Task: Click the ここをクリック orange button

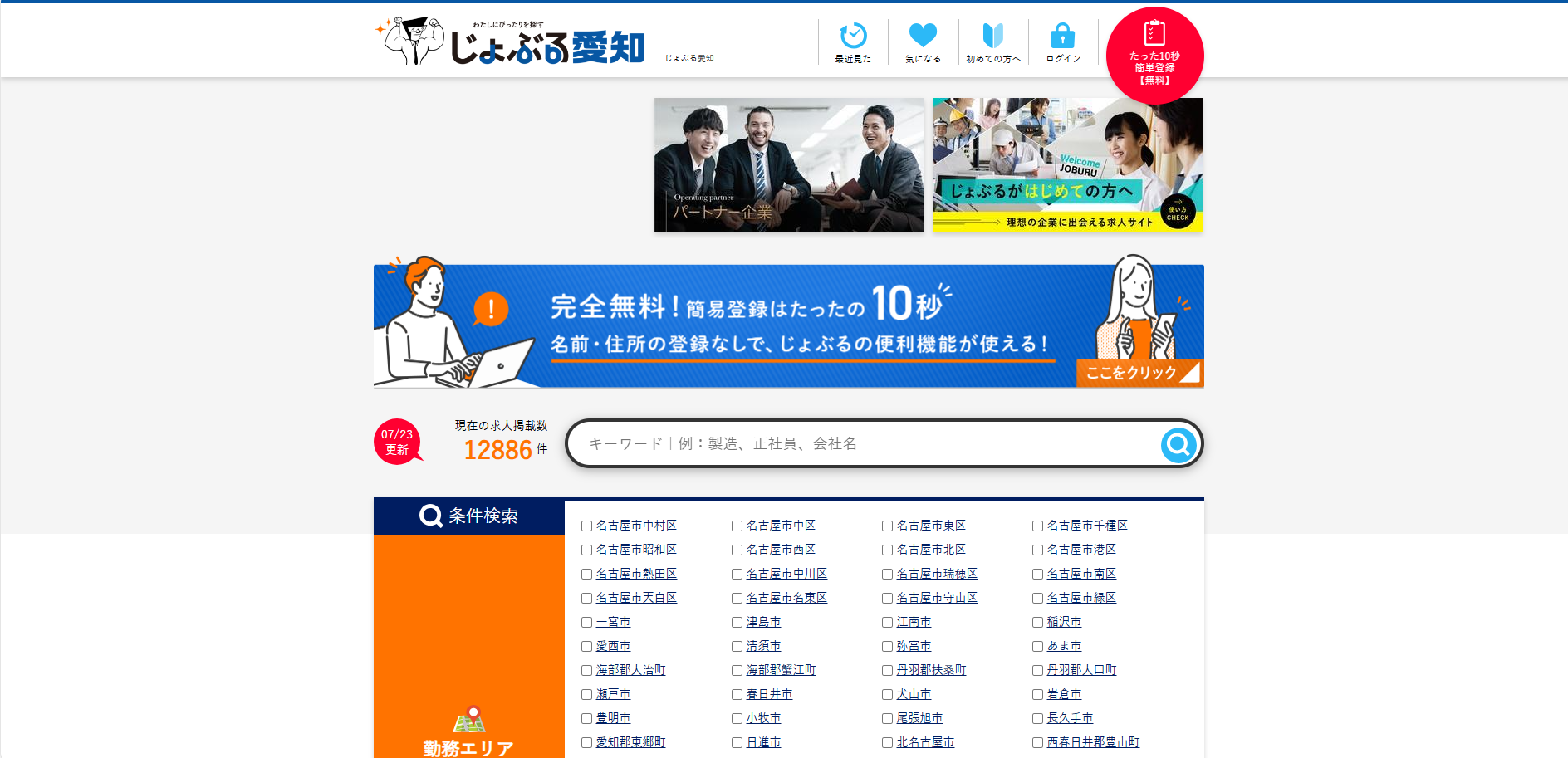Action: point(1137,373)
